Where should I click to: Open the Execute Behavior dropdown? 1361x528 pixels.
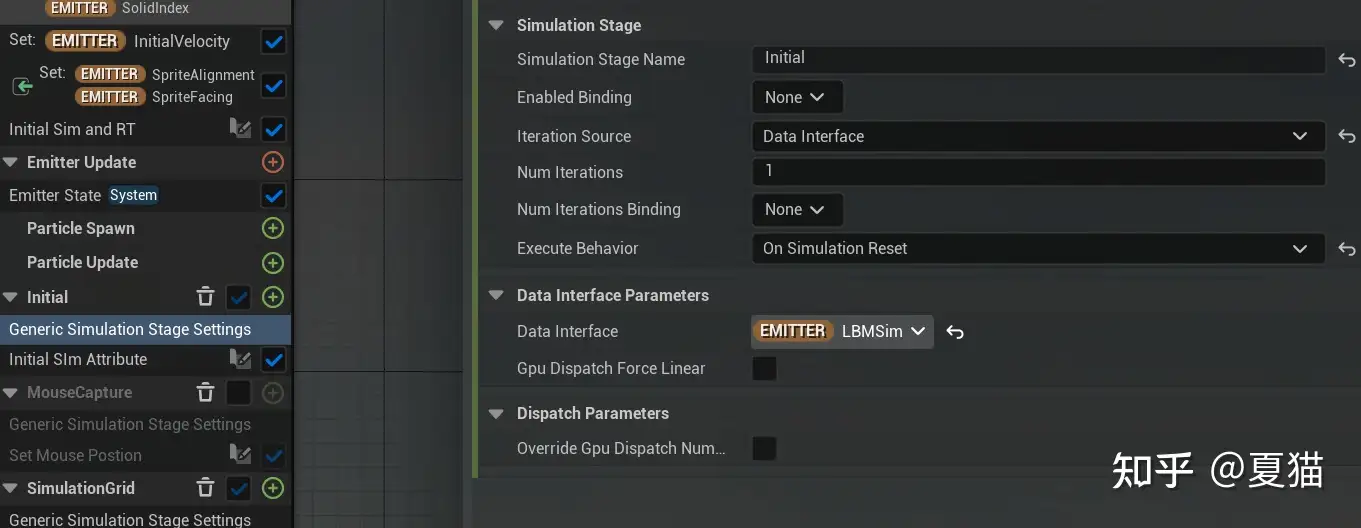point(1037,248)
